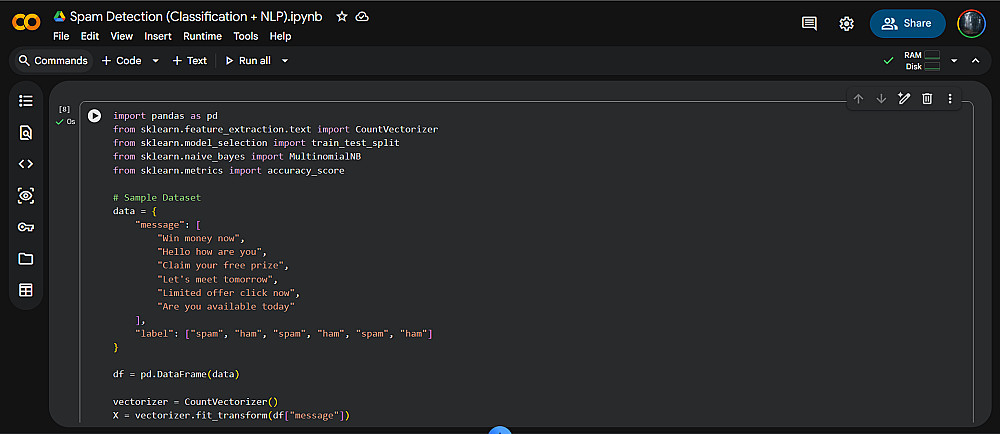Expand the Run all dropdown arrow
1000x434 pixels.
285,61
